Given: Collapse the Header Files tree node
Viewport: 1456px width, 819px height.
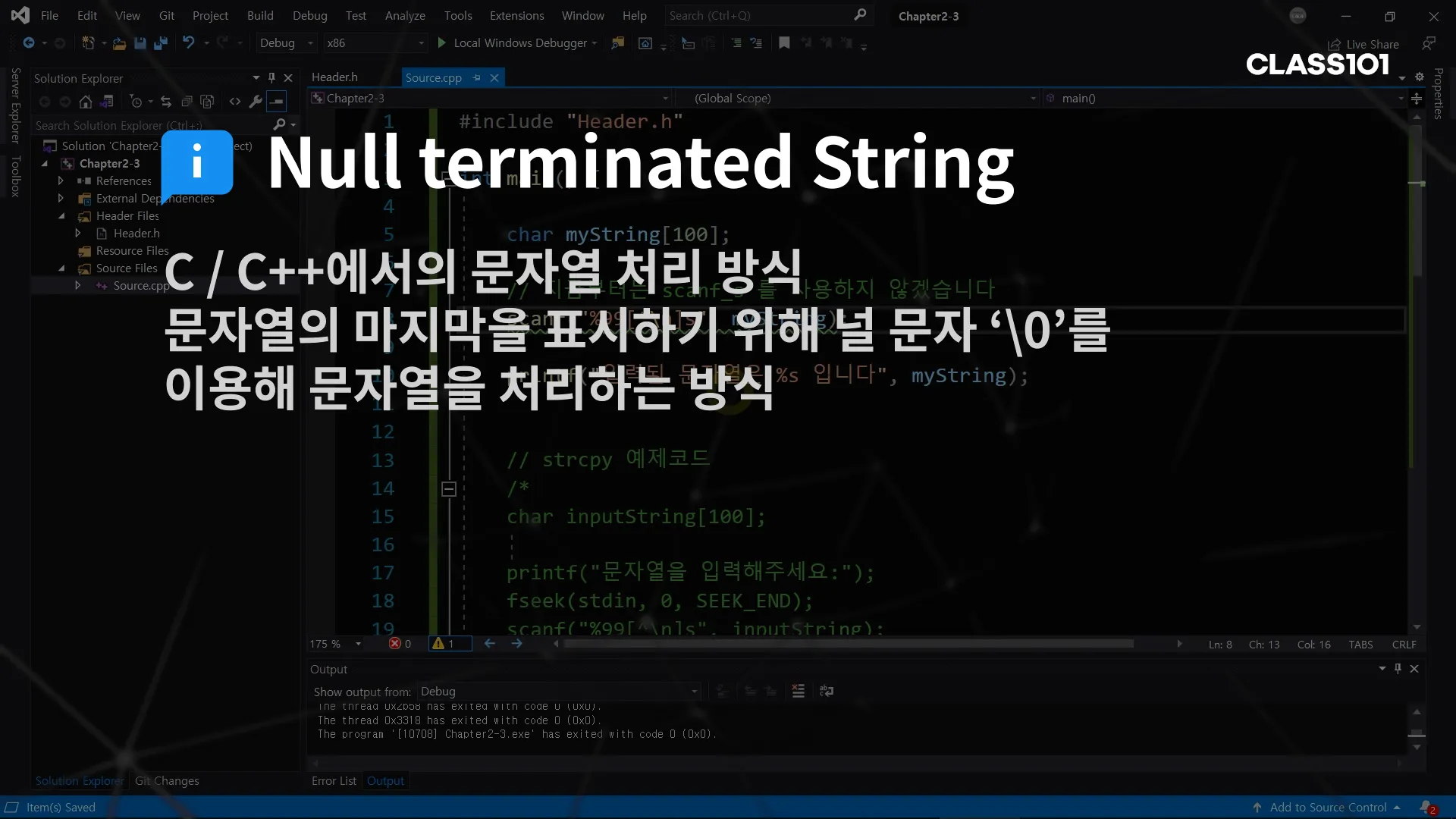Looking at the screenshot, I should click(61, 216).
